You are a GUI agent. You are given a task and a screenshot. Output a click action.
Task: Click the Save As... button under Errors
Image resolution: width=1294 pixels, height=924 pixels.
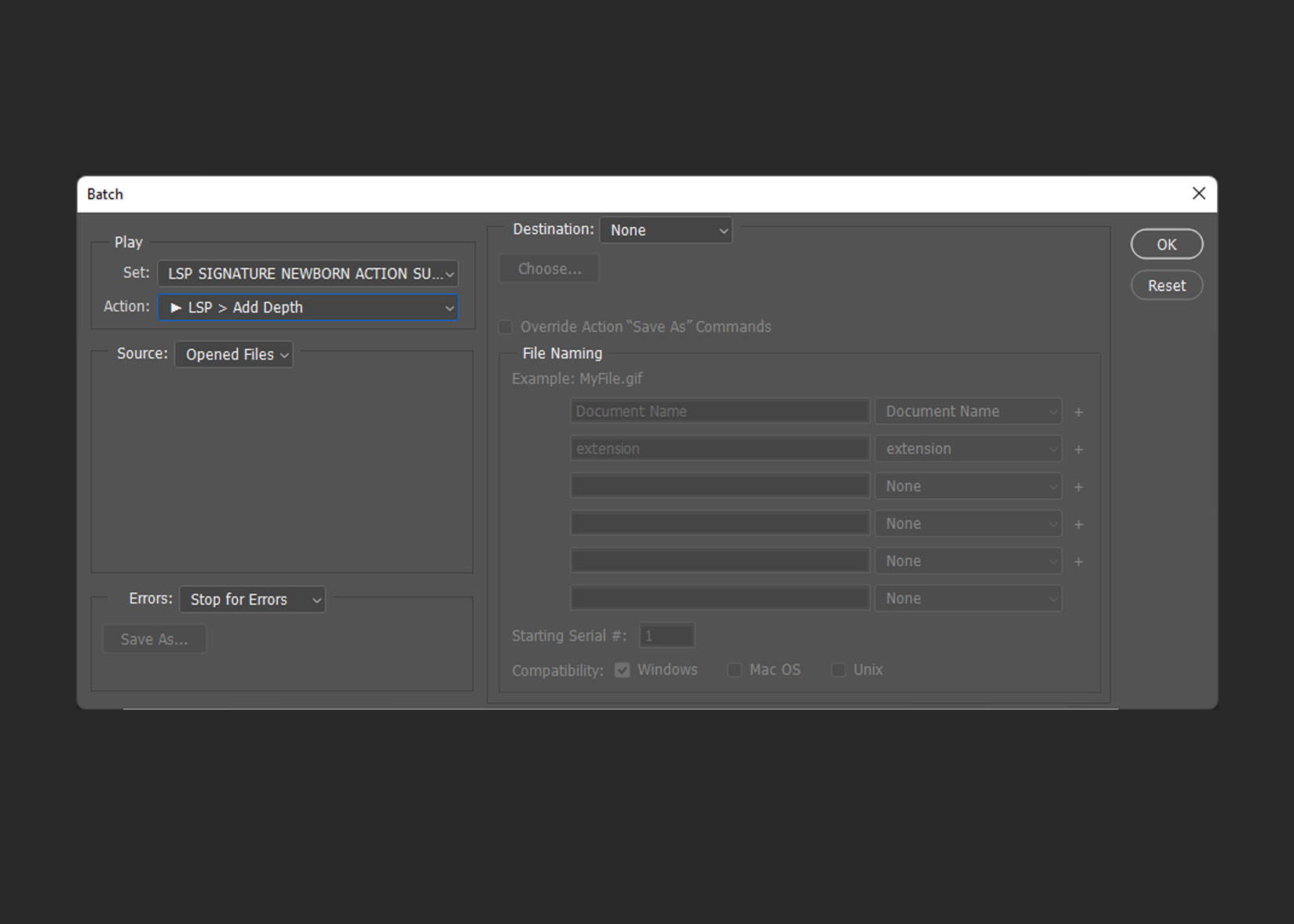155,639
